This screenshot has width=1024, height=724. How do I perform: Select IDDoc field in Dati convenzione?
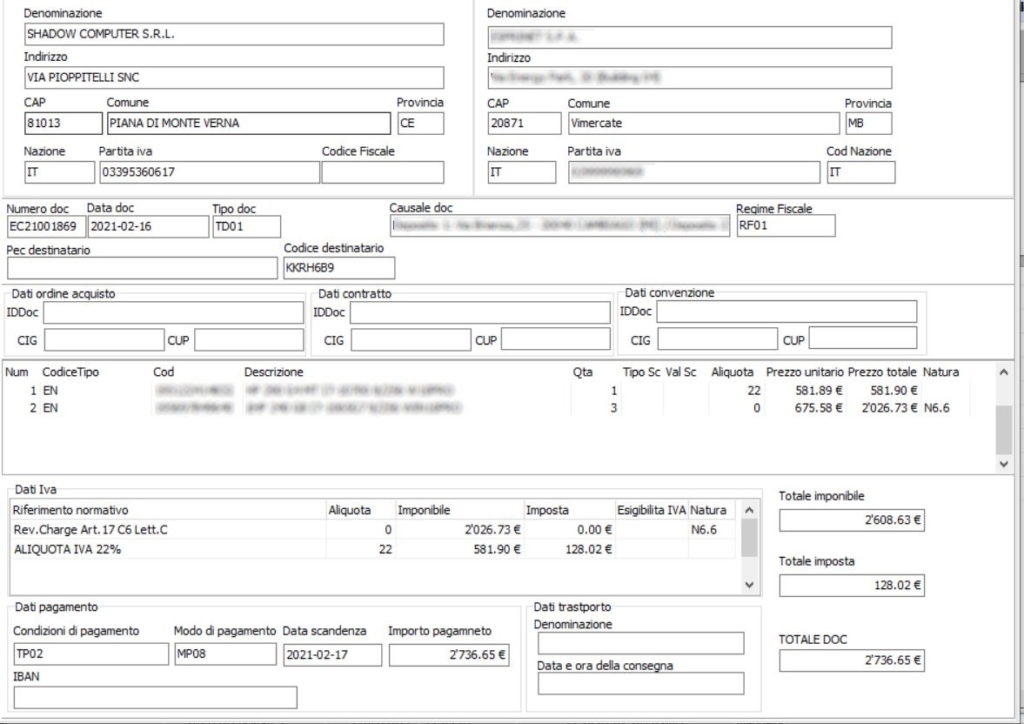click(x=786, y=312)
